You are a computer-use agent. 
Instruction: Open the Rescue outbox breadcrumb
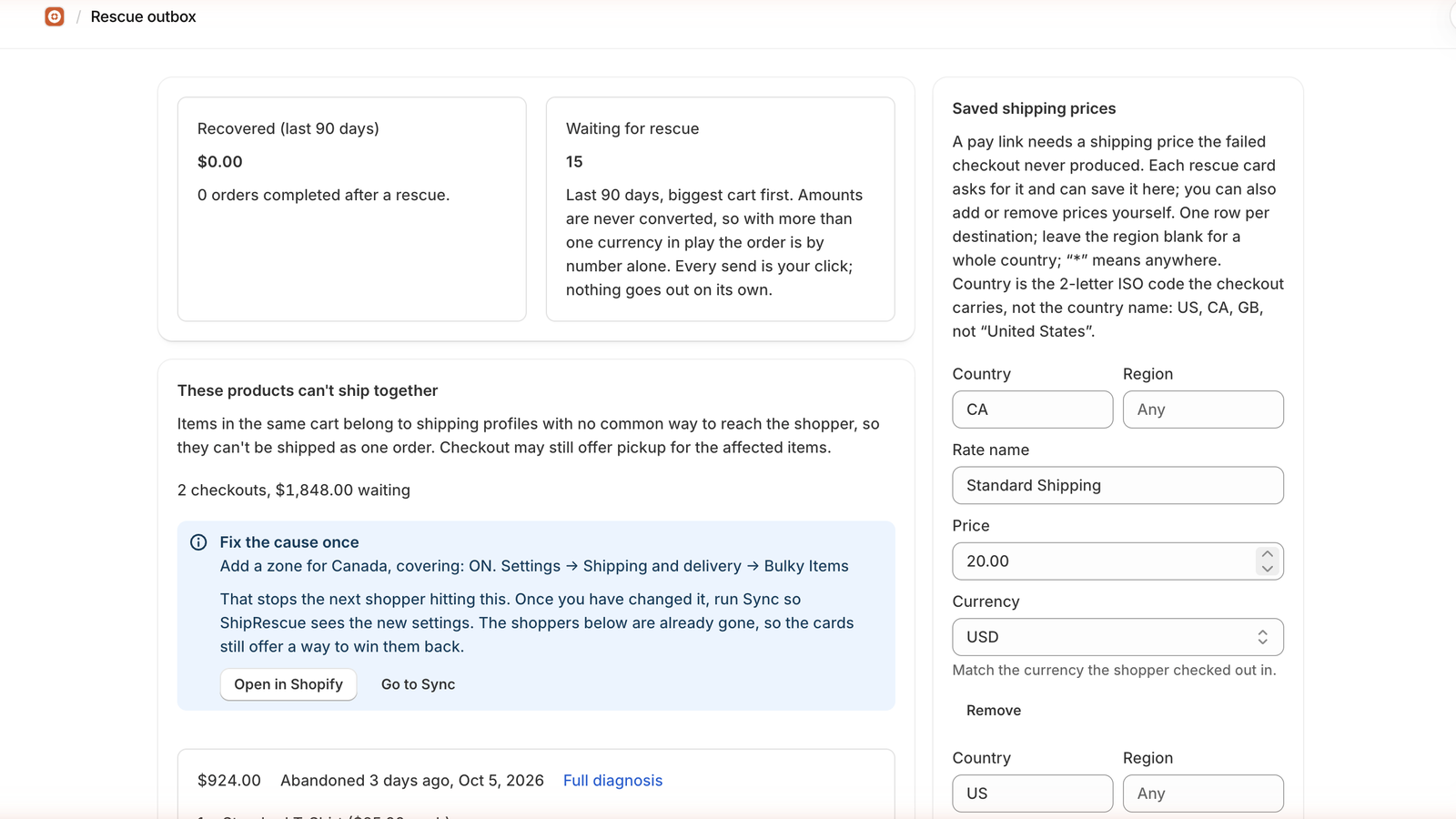143,16
